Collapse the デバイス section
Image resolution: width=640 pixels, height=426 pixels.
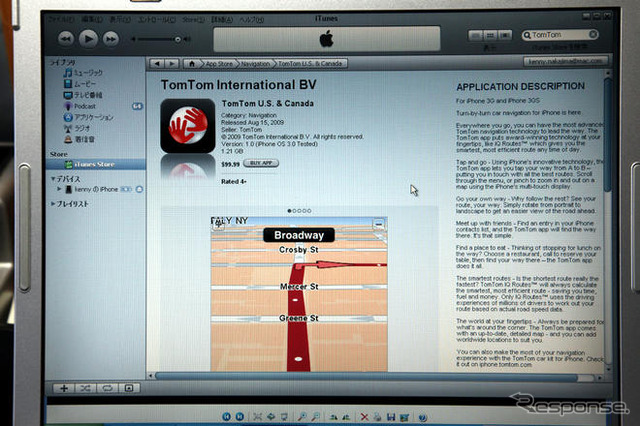[53, 179]
